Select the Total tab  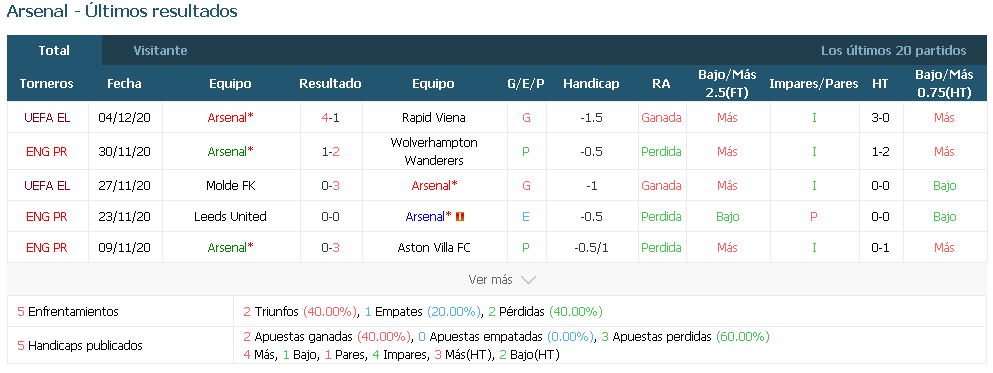54,51
